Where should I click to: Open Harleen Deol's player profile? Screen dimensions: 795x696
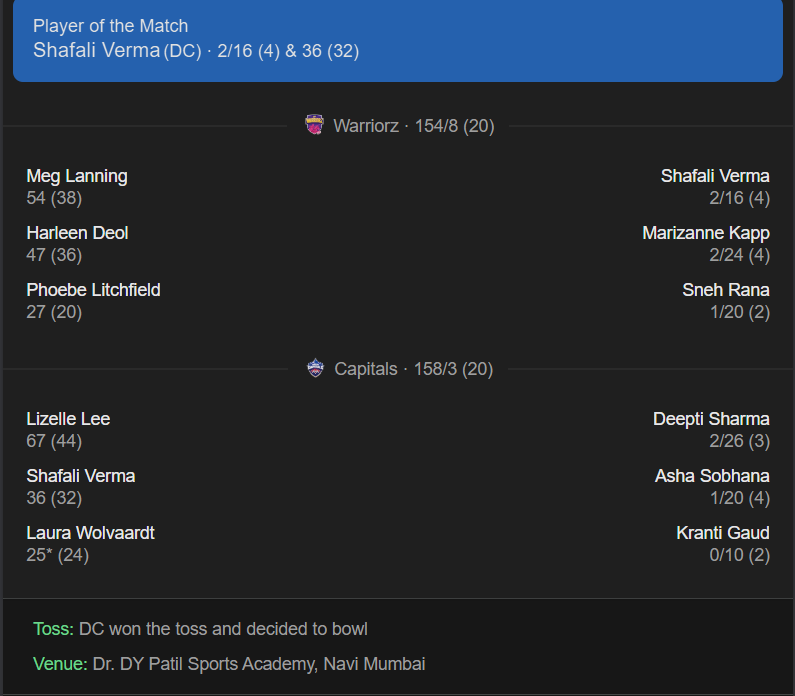click(x=77, y=233)
